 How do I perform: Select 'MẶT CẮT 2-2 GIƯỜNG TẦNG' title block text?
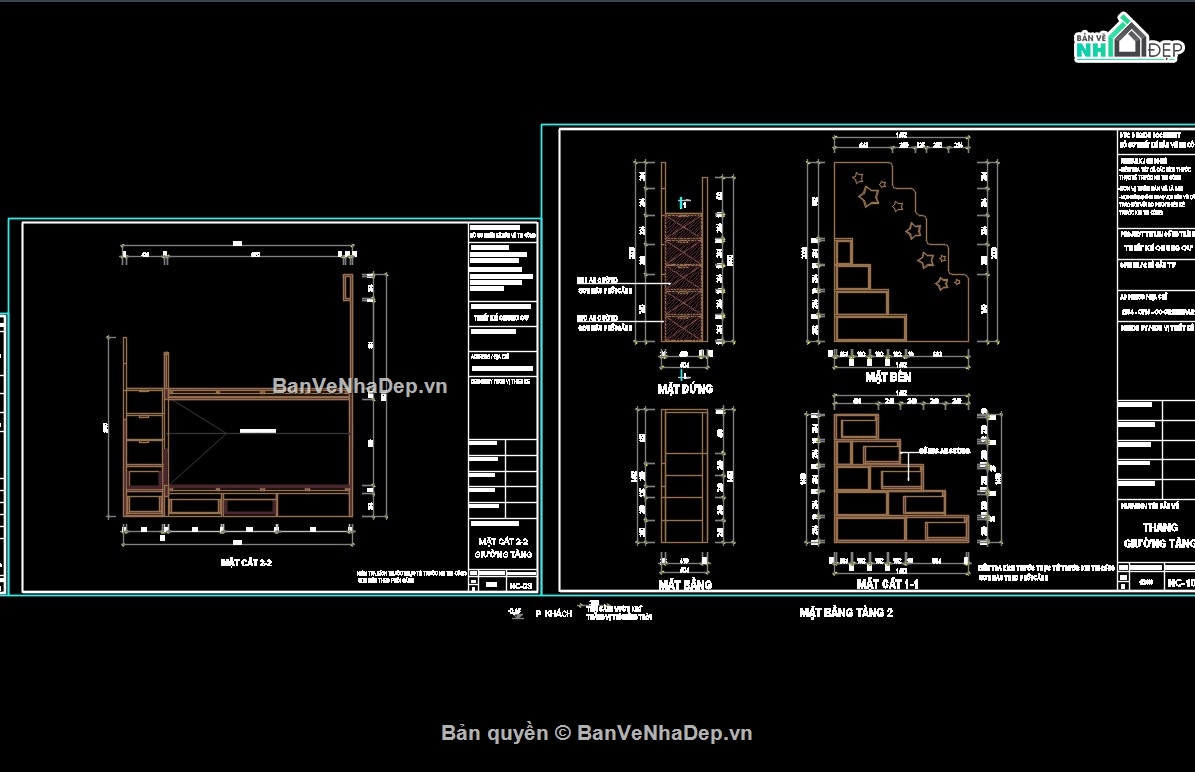pos(503,548)
